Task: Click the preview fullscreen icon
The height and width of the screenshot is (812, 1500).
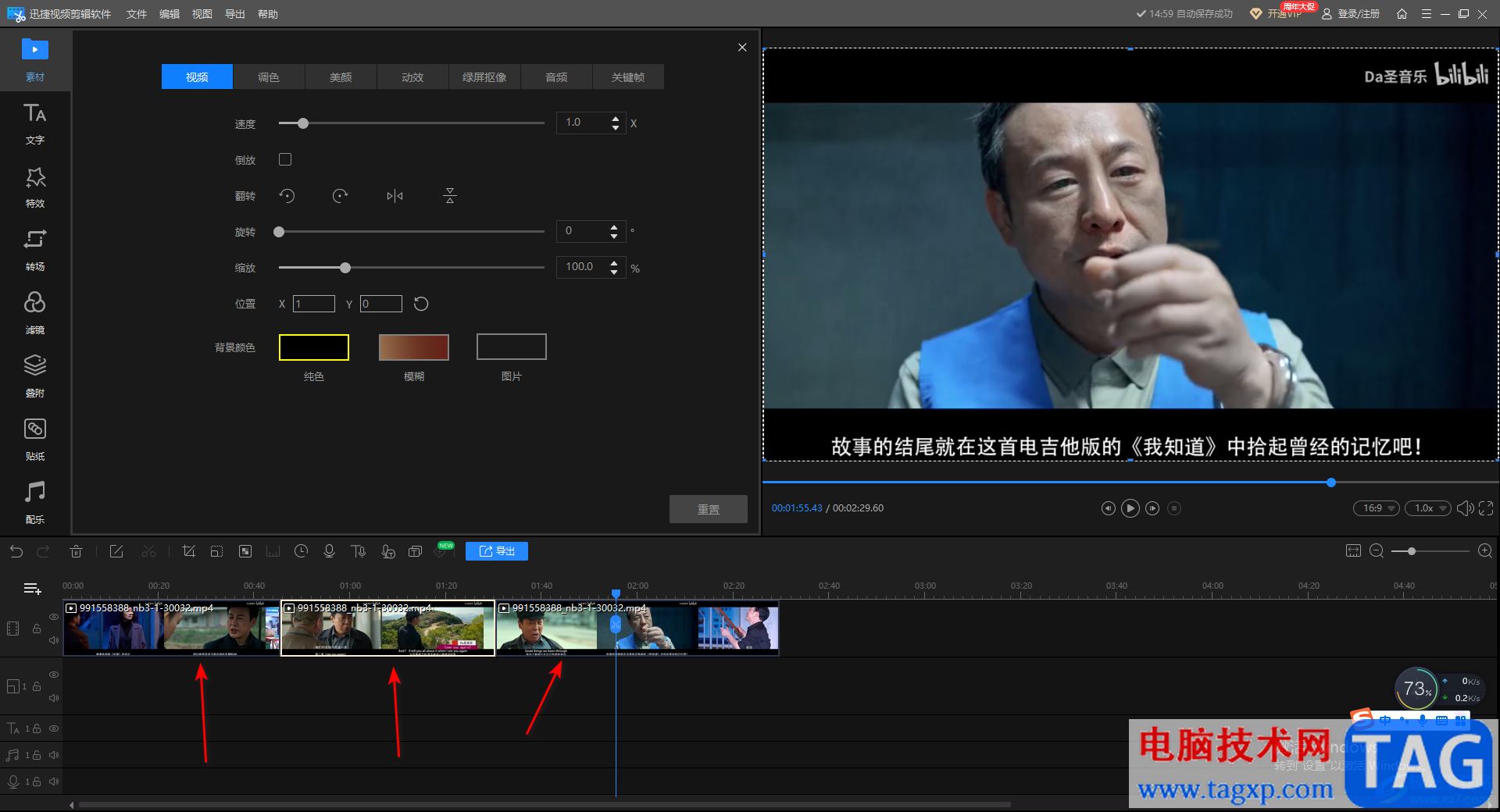Action: click(1486, 508)
